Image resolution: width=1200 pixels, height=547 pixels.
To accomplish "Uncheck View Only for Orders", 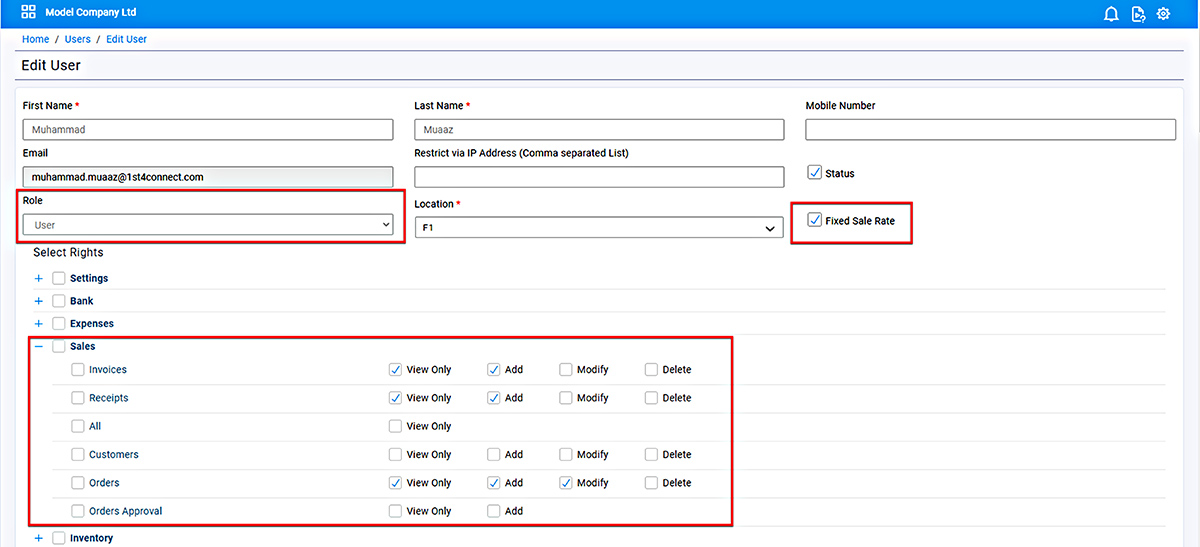I will point(396,483).
